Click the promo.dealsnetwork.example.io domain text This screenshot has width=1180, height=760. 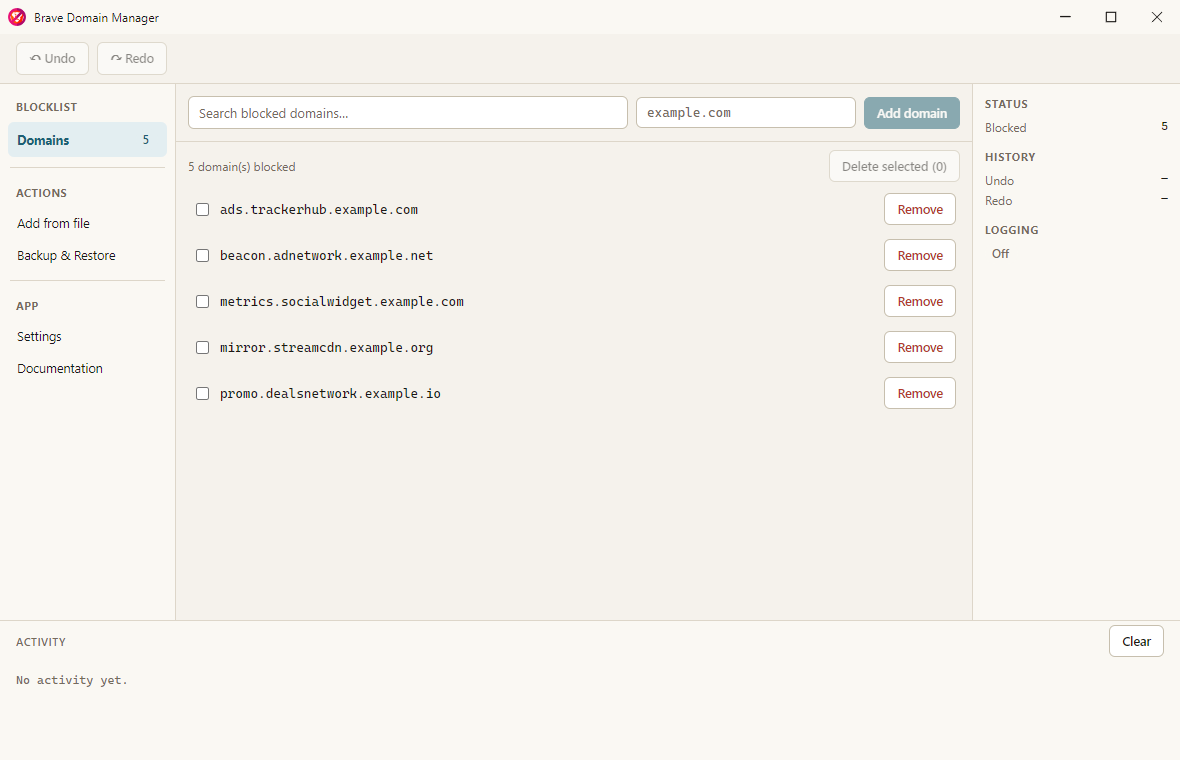point(330,394)
